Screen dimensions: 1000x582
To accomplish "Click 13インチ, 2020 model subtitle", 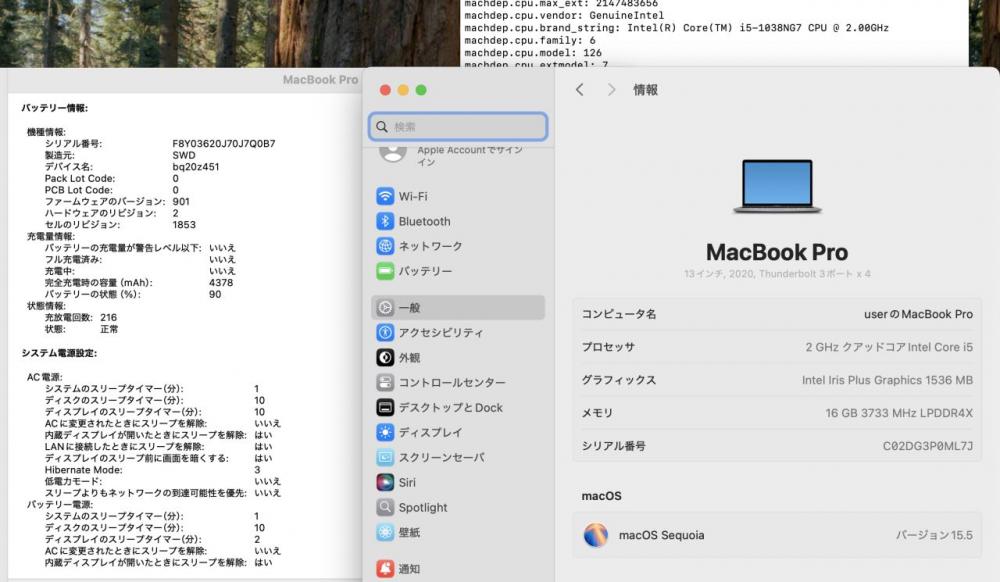I will coord(777,274).
